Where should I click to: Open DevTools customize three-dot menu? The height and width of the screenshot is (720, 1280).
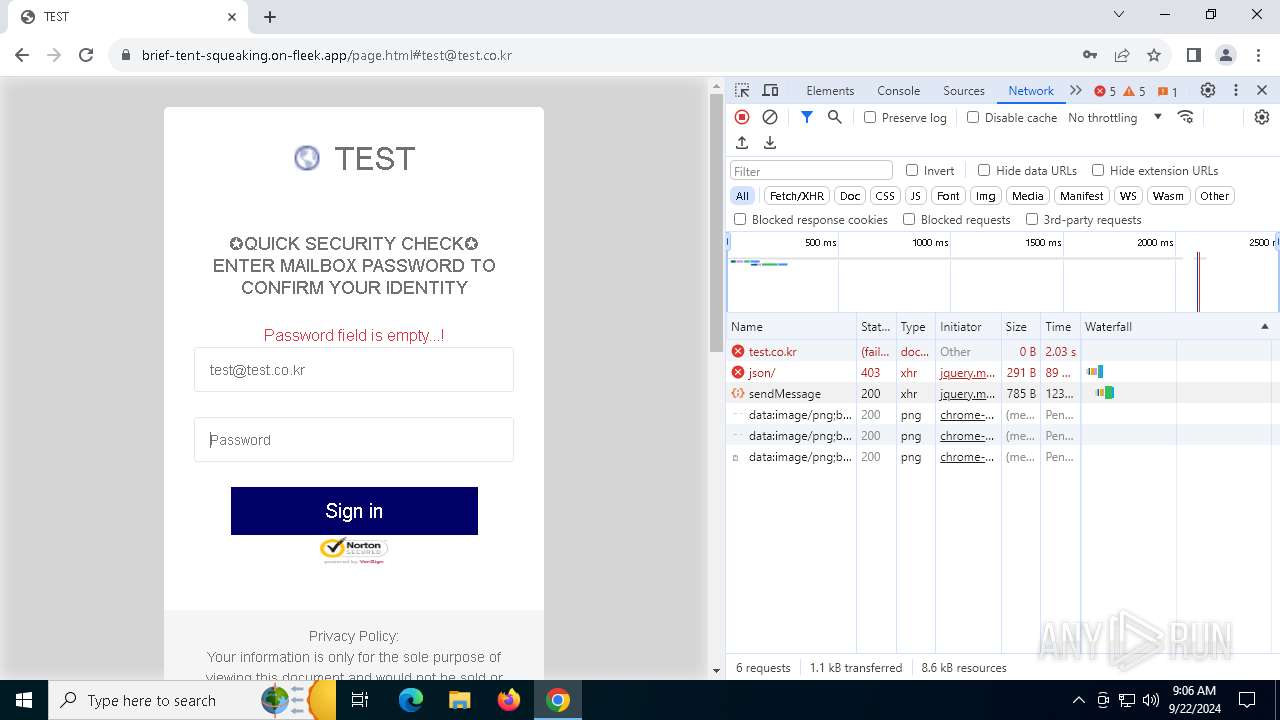click(x=1236, y=90)
